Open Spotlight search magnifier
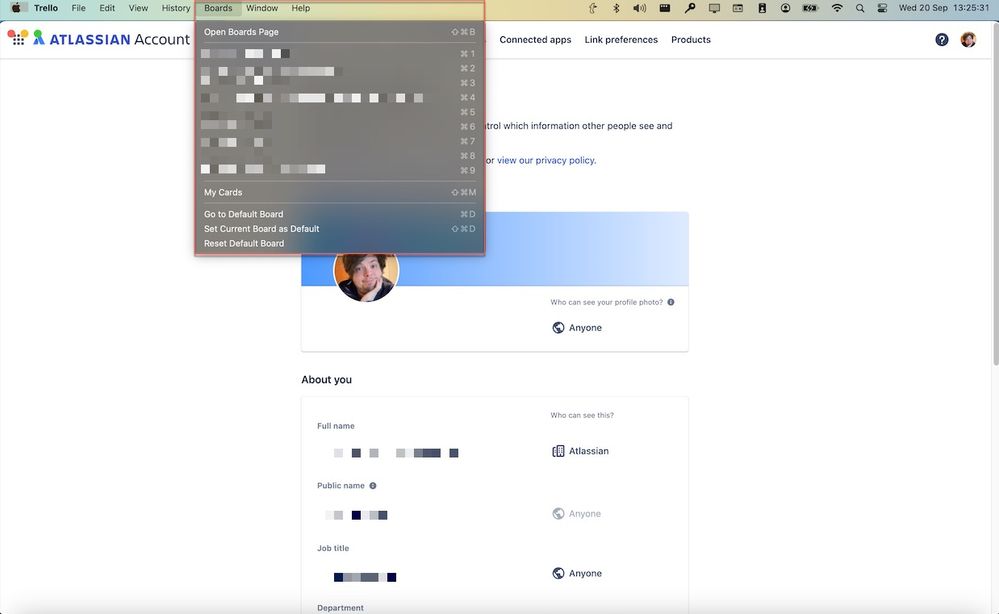This screenshot has height=614, width=999. tap(860, 8)
